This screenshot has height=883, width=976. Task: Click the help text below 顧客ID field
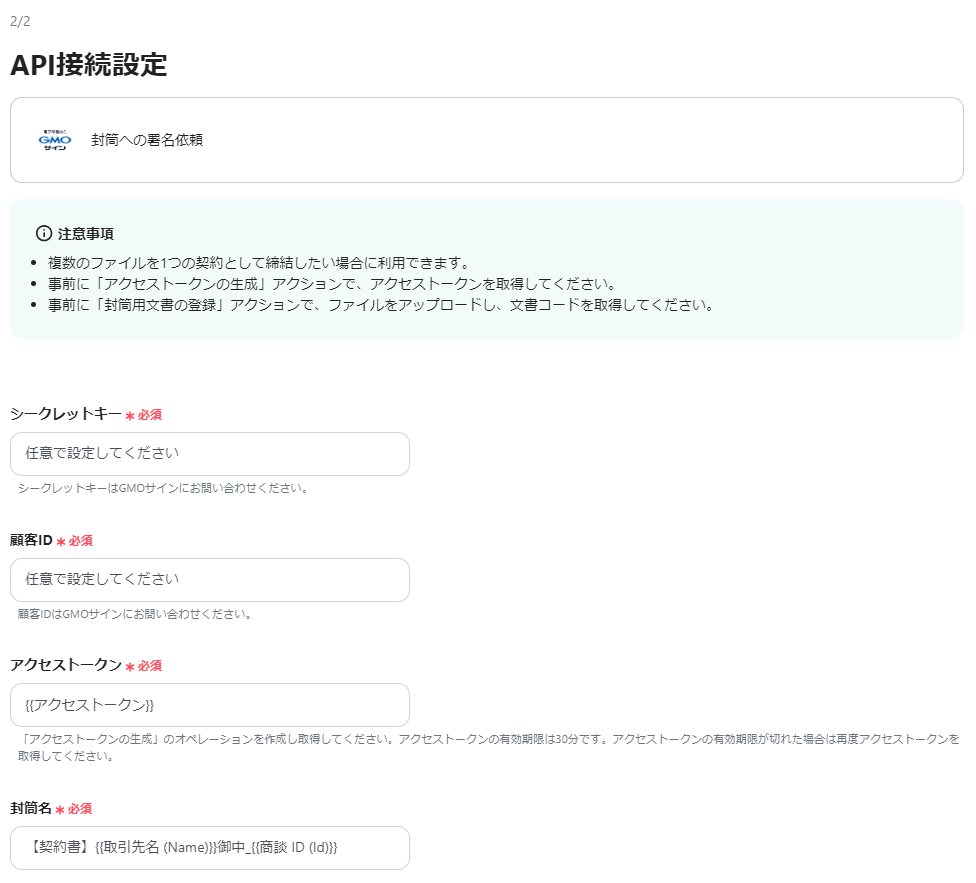pyautogui.click(x=135, y=614)
